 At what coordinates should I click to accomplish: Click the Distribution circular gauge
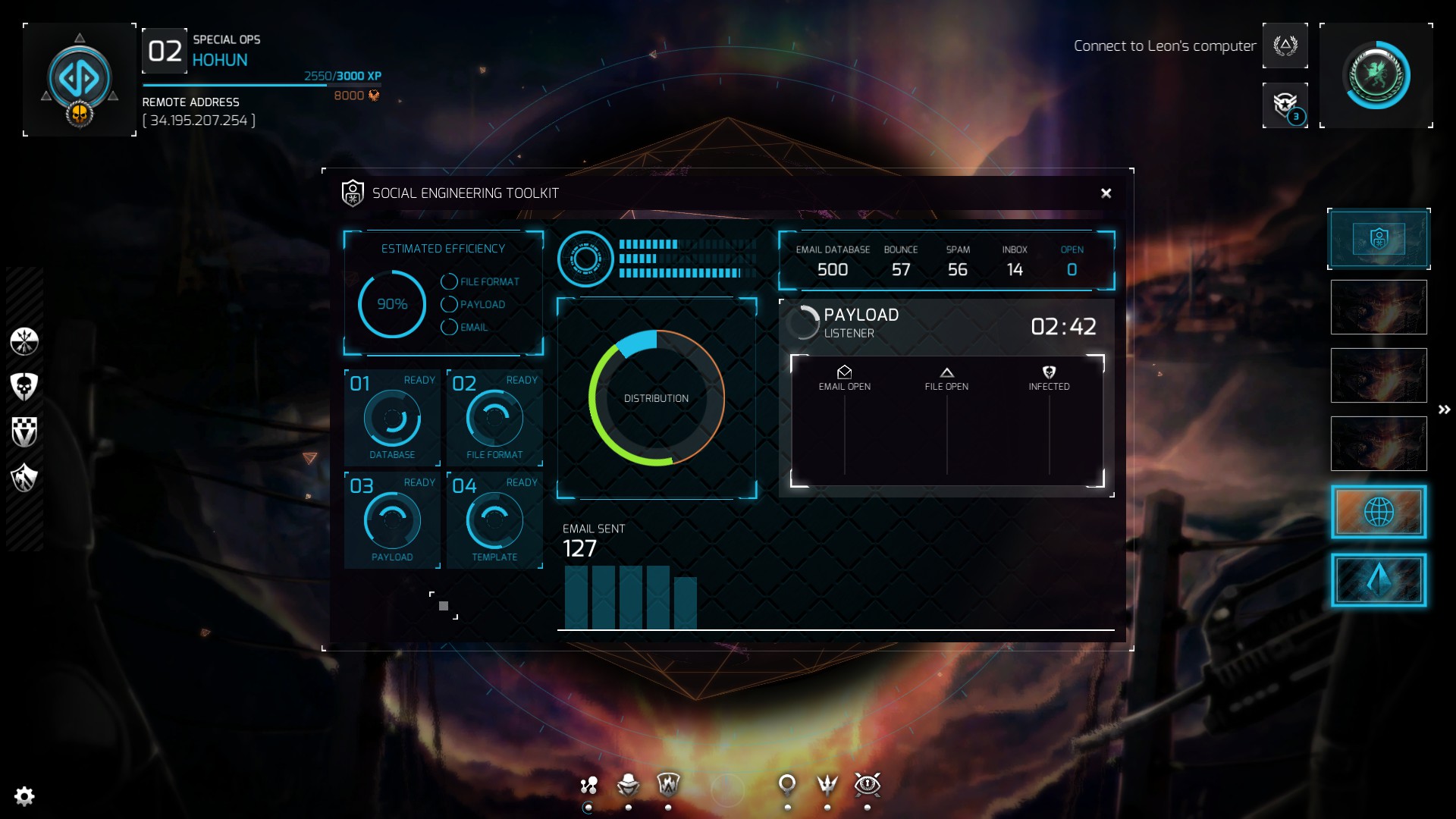[x=657, y=398]
